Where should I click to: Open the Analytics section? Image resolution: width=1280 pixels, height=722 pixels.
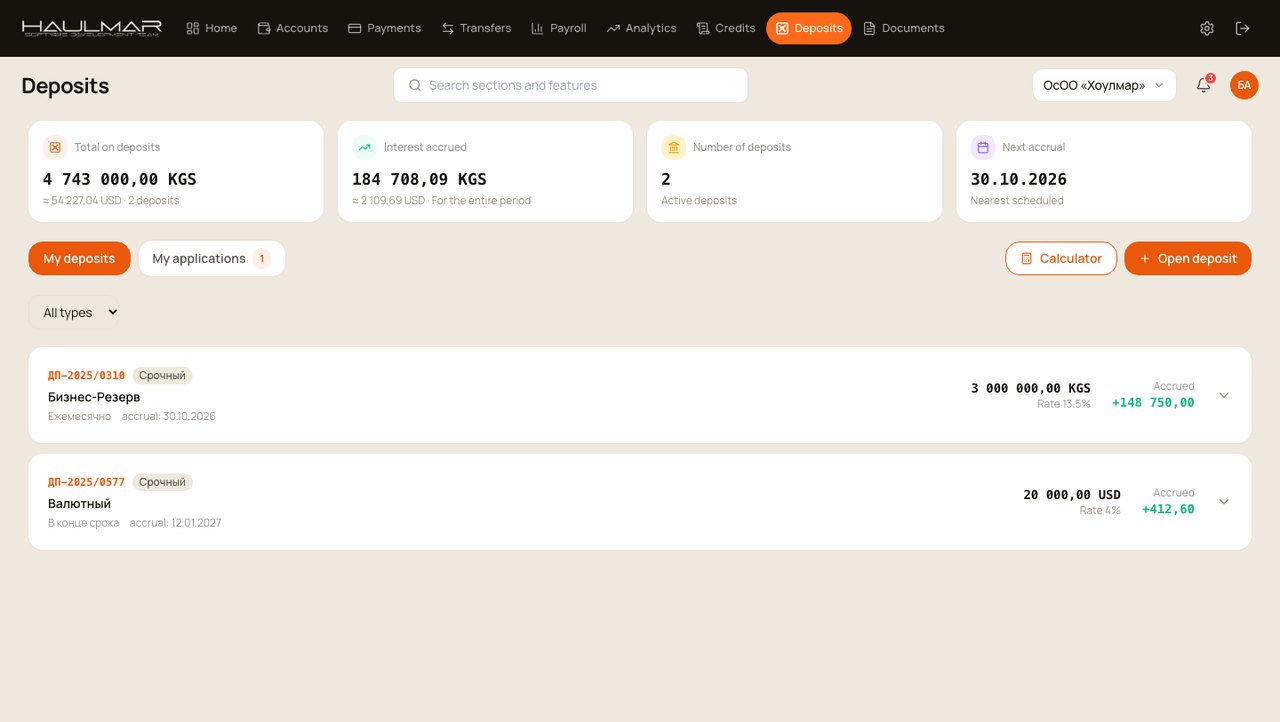(641, 28)
